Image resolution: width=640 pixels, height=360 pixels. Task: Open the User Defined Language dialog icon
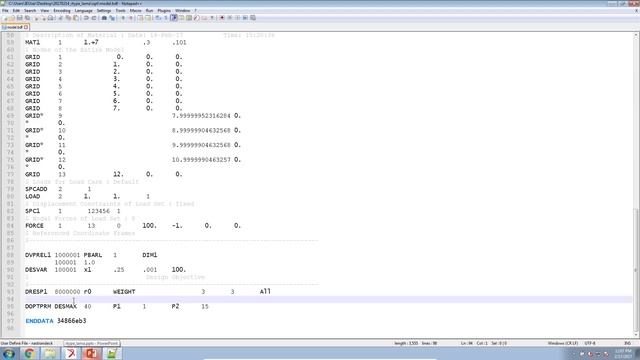[182, 18]
